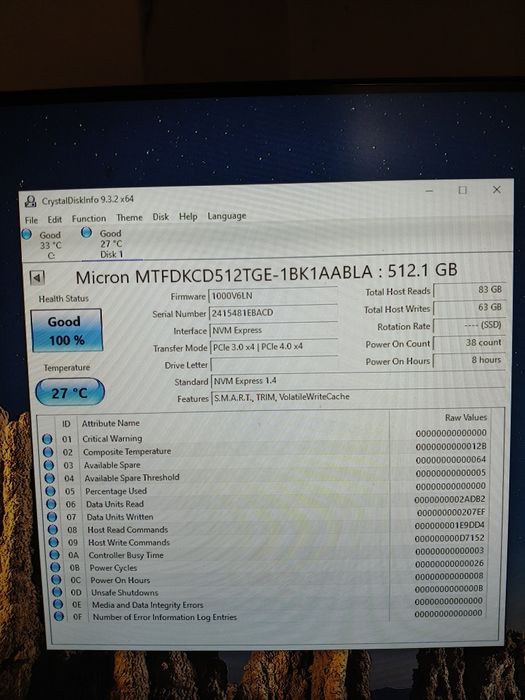525x700 pixels.
Task: Click the Transfer Mode field
Action: (x=274, y=346)
